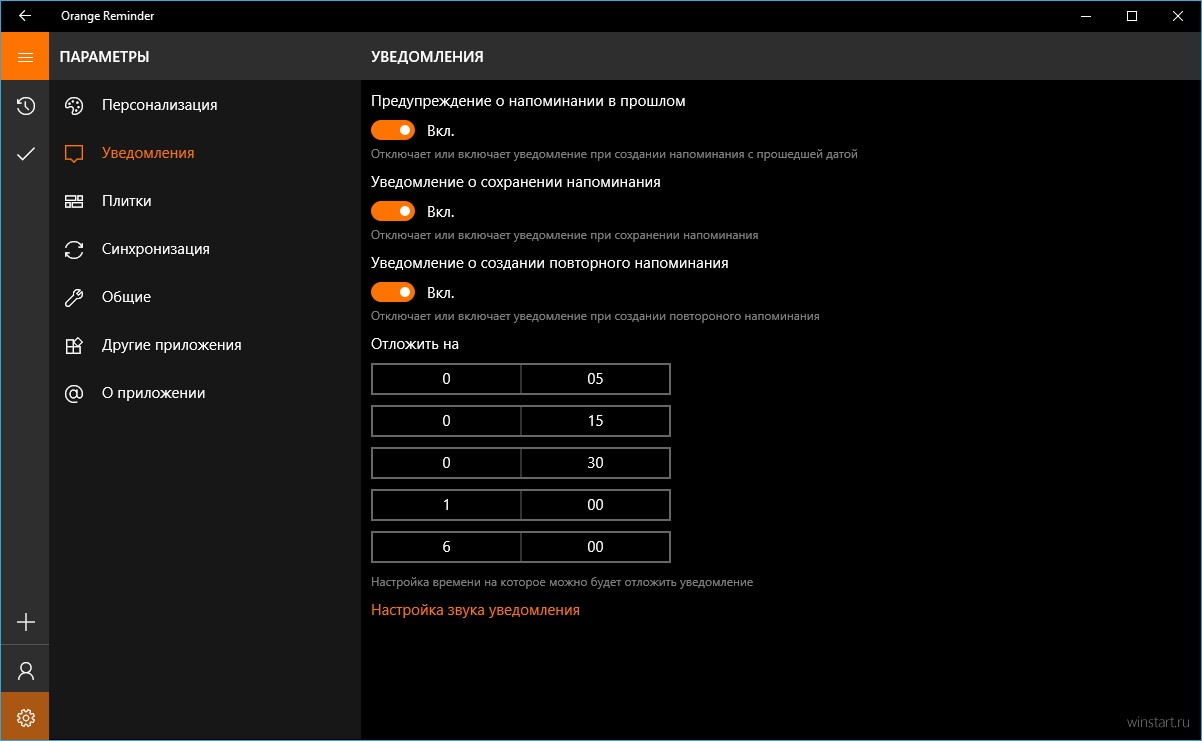Click the palette icon beside Персонализация
The width and height of the screenshot is (1202, 741).
pos(74,106)
